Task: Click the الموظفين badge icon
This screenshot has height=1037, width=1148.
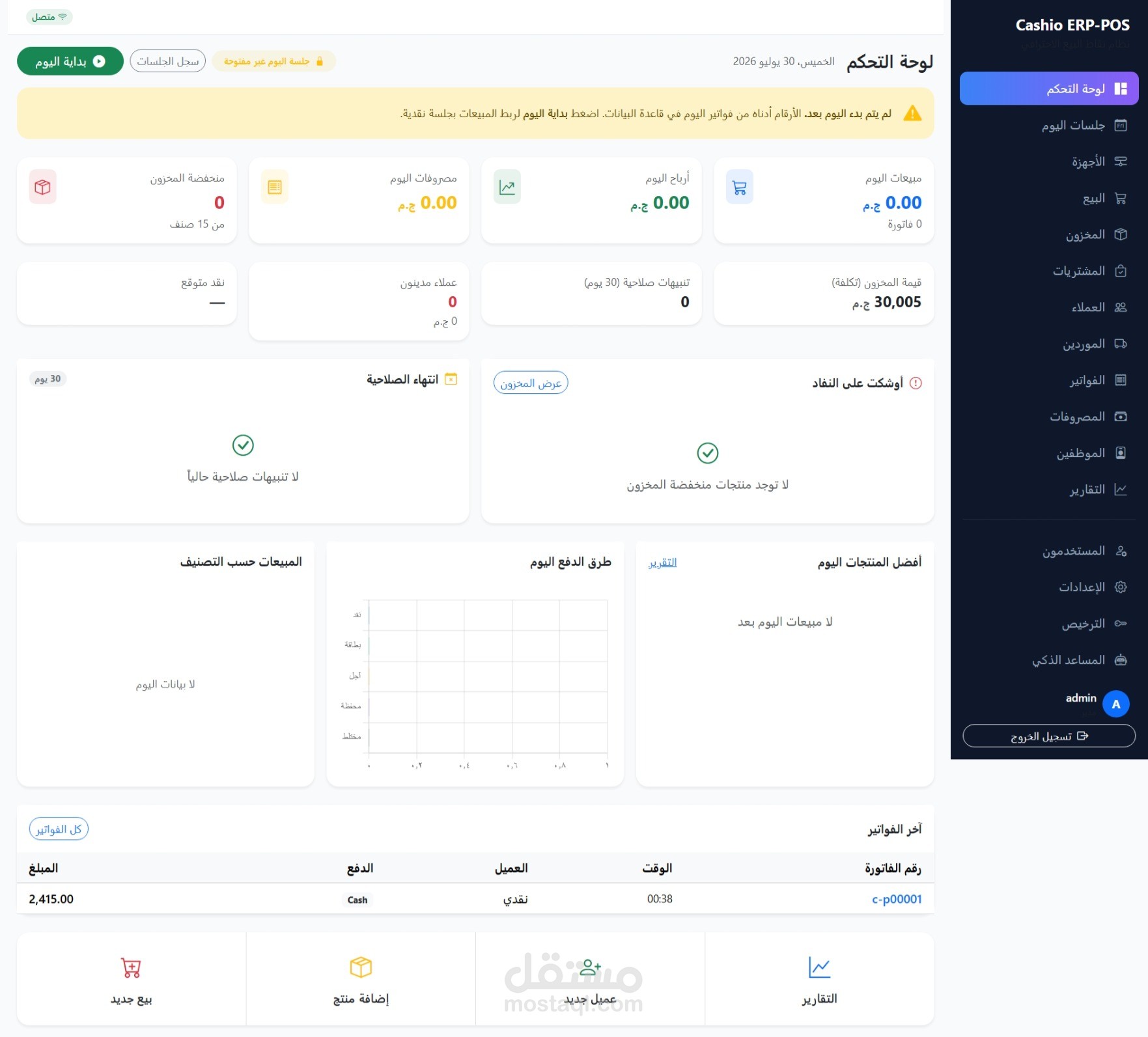Action: click(x=1121, y=453)
